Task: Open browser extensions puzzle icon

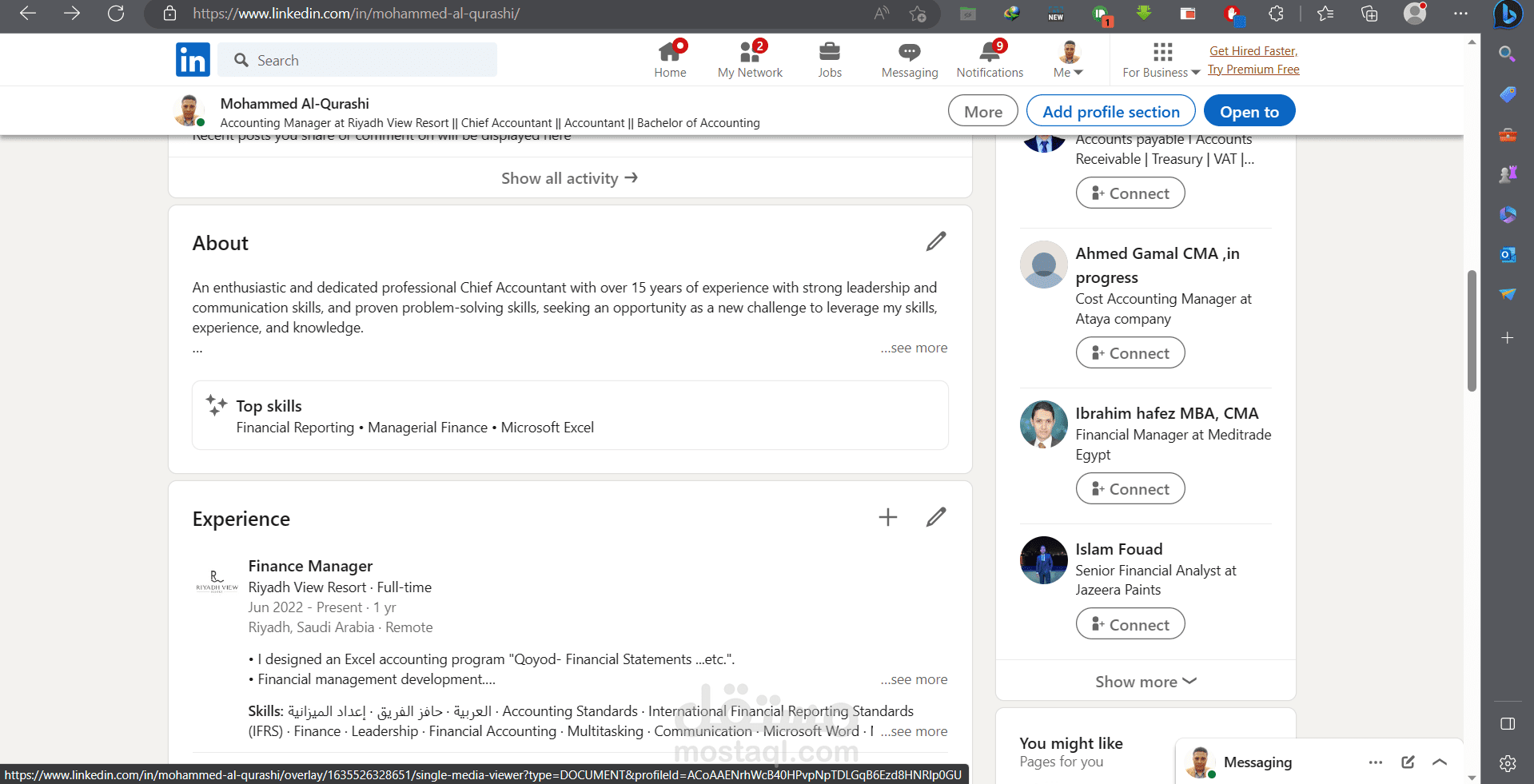Action: (x=1277, y=14)
